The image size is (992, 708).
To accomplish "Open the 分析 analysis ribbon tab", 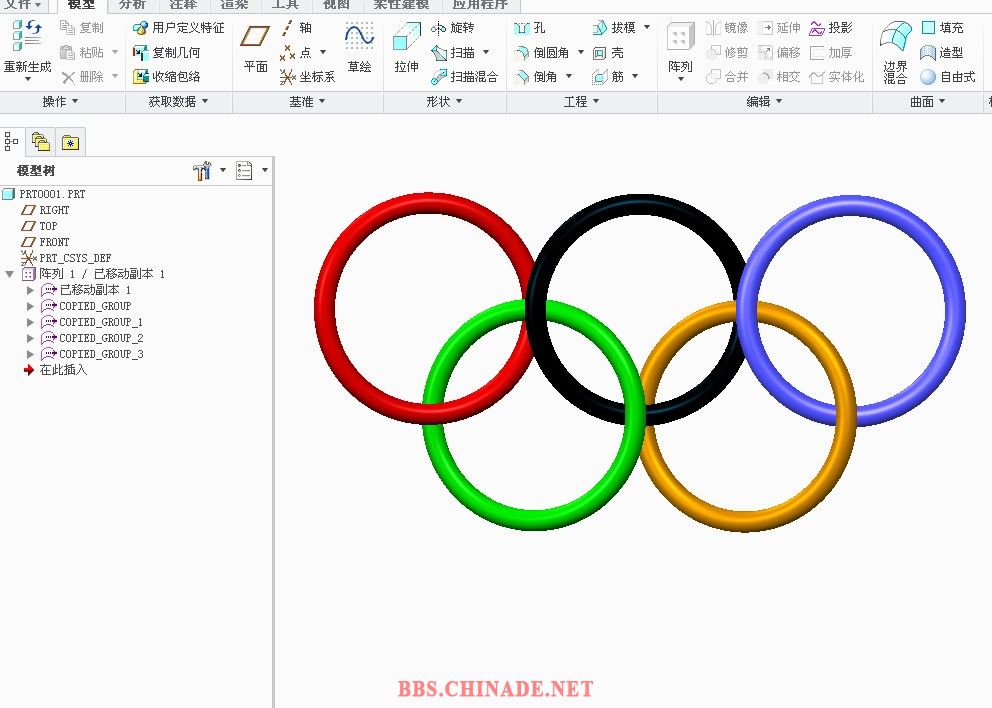I will 132,4.
